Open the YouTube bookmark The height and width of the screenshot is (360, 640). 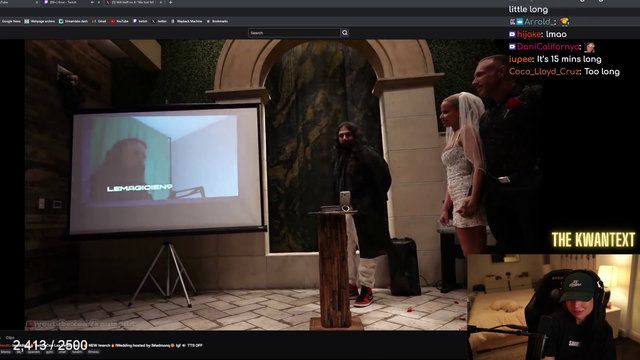pyautogui.click(x=119, y=21)
